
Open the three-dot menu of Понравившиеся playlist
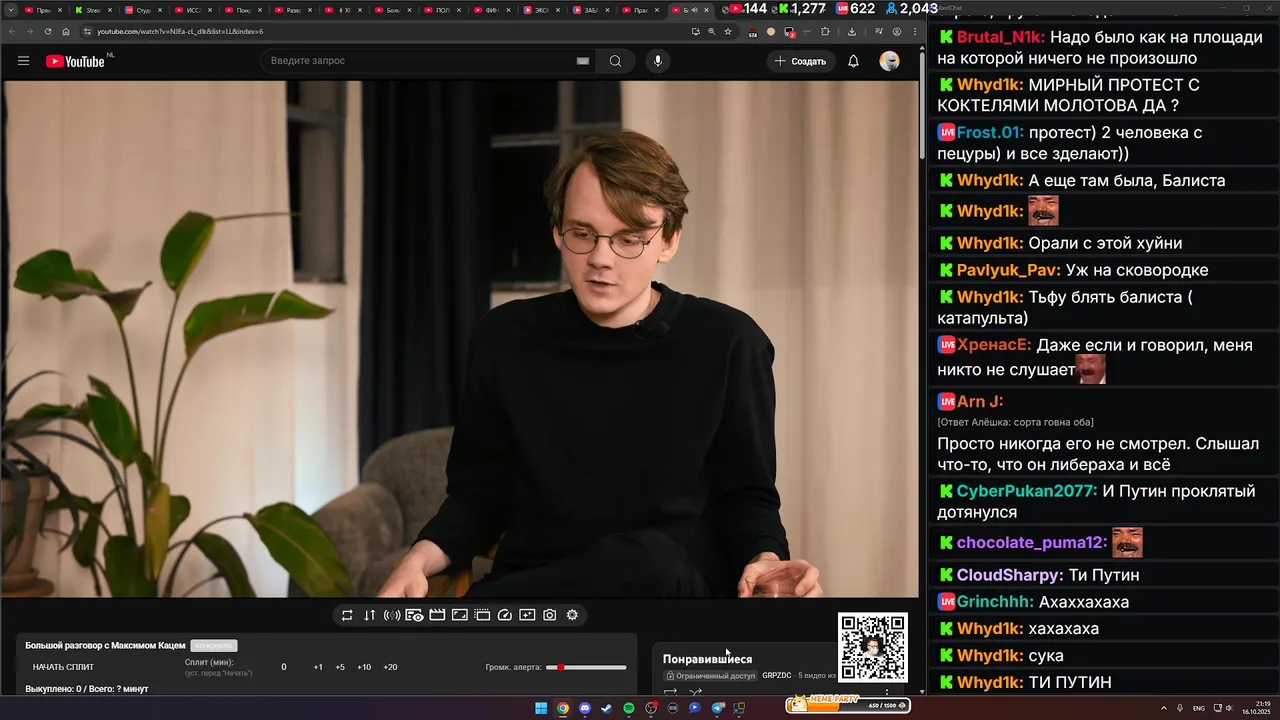[887, 691]
